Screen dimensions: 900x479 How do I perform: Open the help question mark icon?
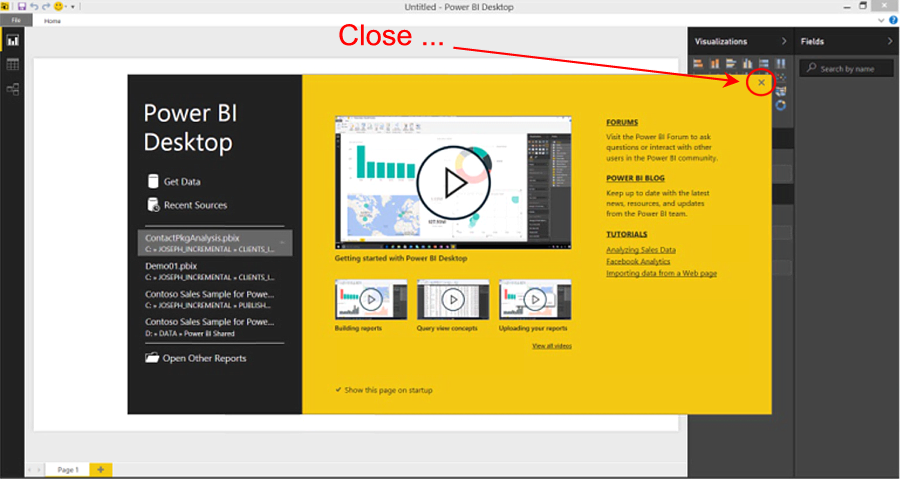tap(893, 20)
